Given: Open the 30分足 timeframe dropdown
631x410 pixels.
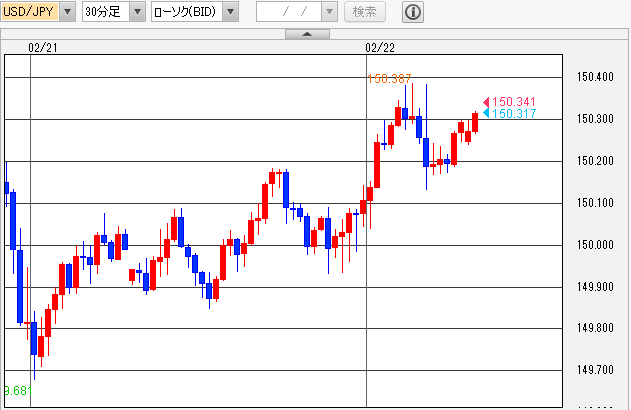Looking at the screenshot, I should pyautogui.click(x=113, y=12).
